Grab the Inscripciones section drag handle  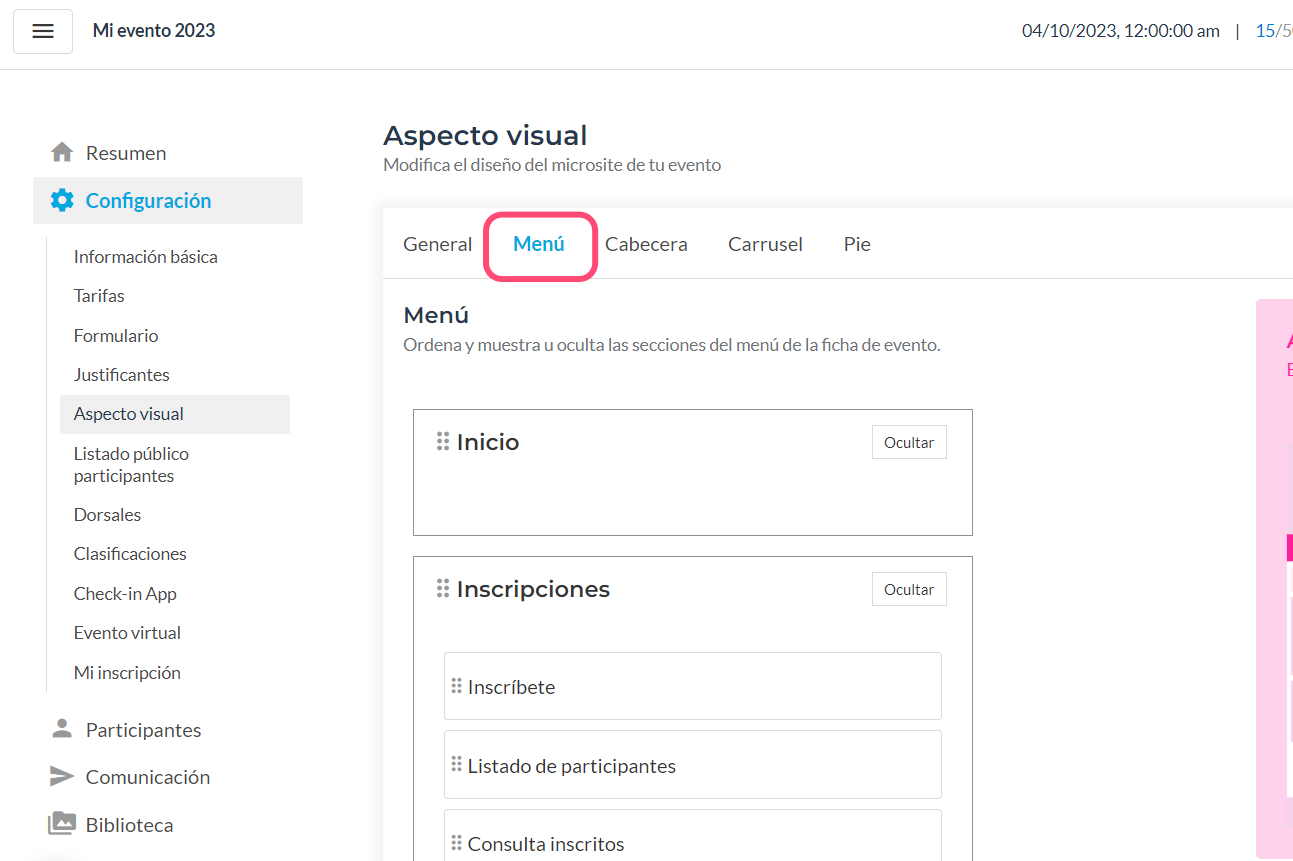(443, 588)
